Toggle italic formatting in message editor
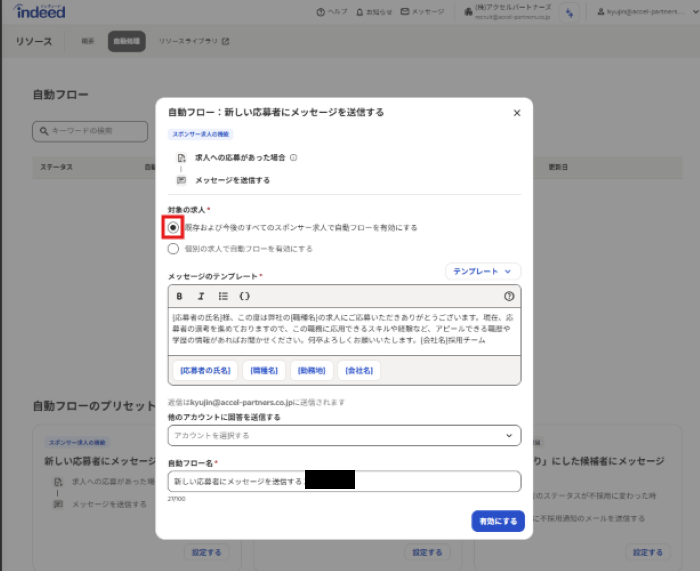 (201, 297)
